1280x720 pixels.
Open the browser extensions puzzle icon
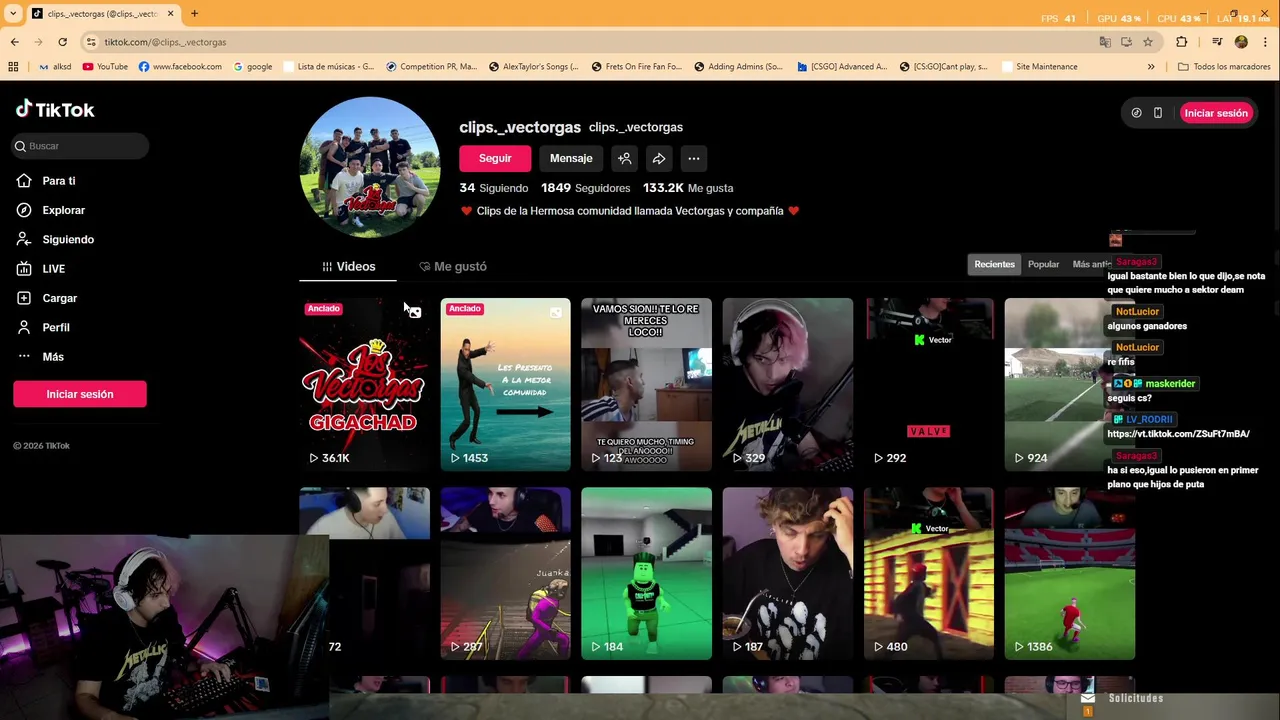point(1182,42)
